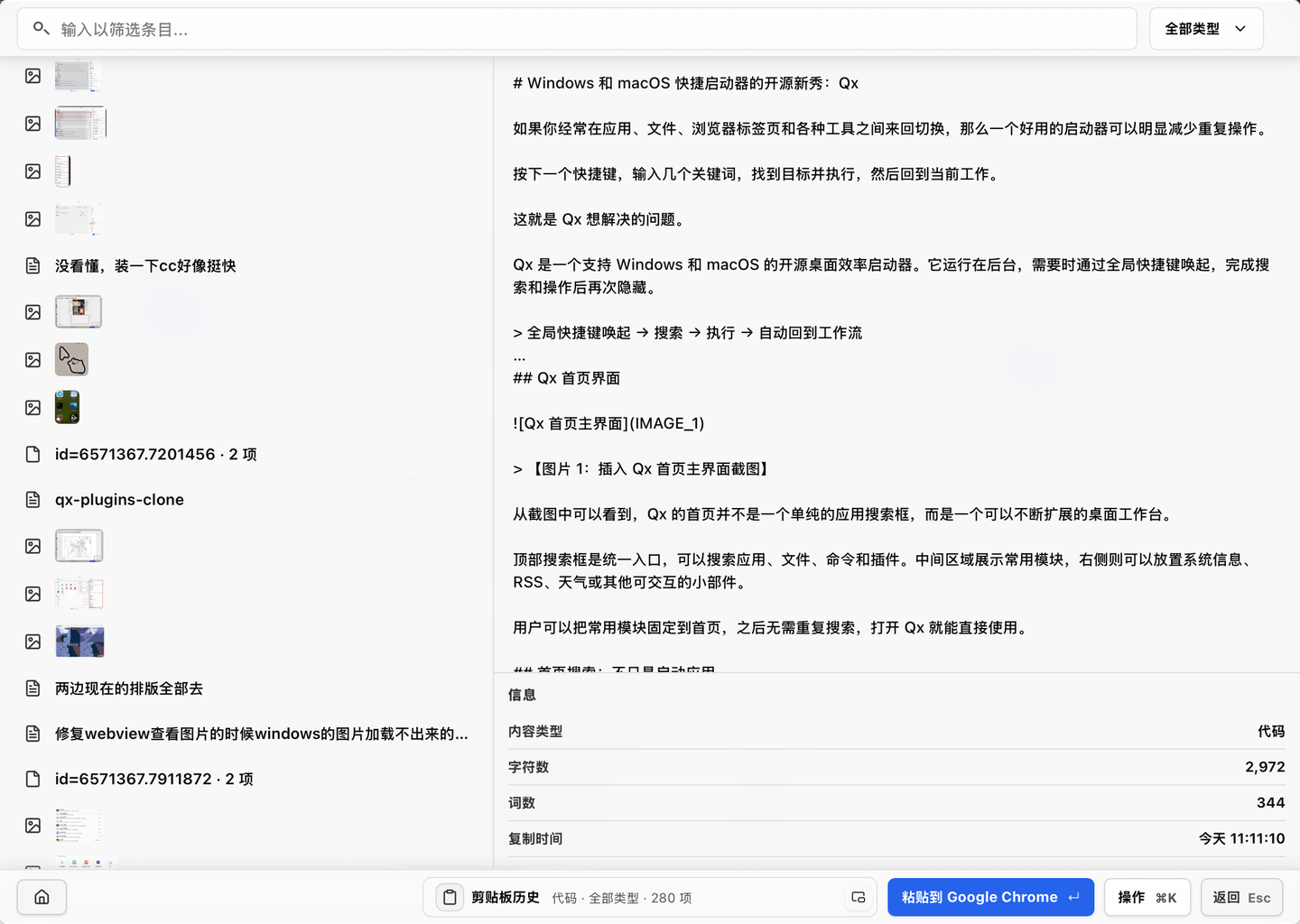Select the hand-cursor cat thumbnail
The width and height of the screenshot is (1300, 924).
71,359
